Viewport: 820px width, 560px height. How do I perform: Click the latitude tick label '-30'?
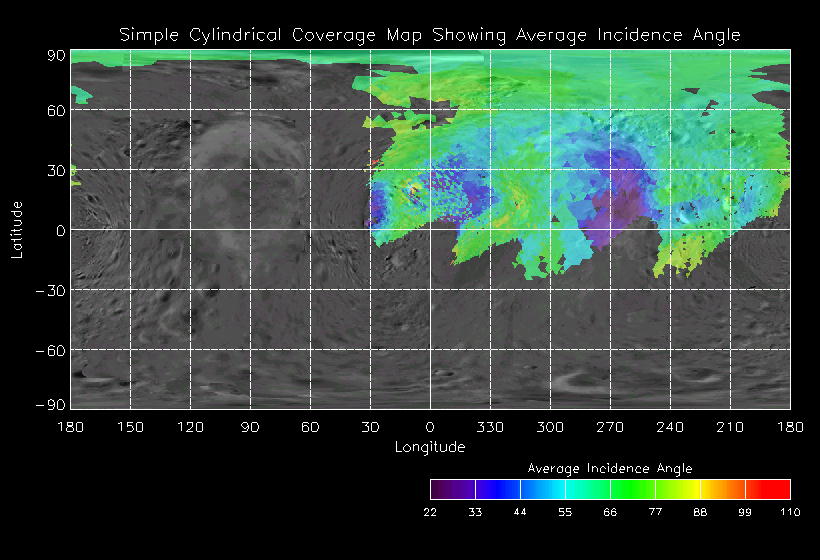[51, 291]
